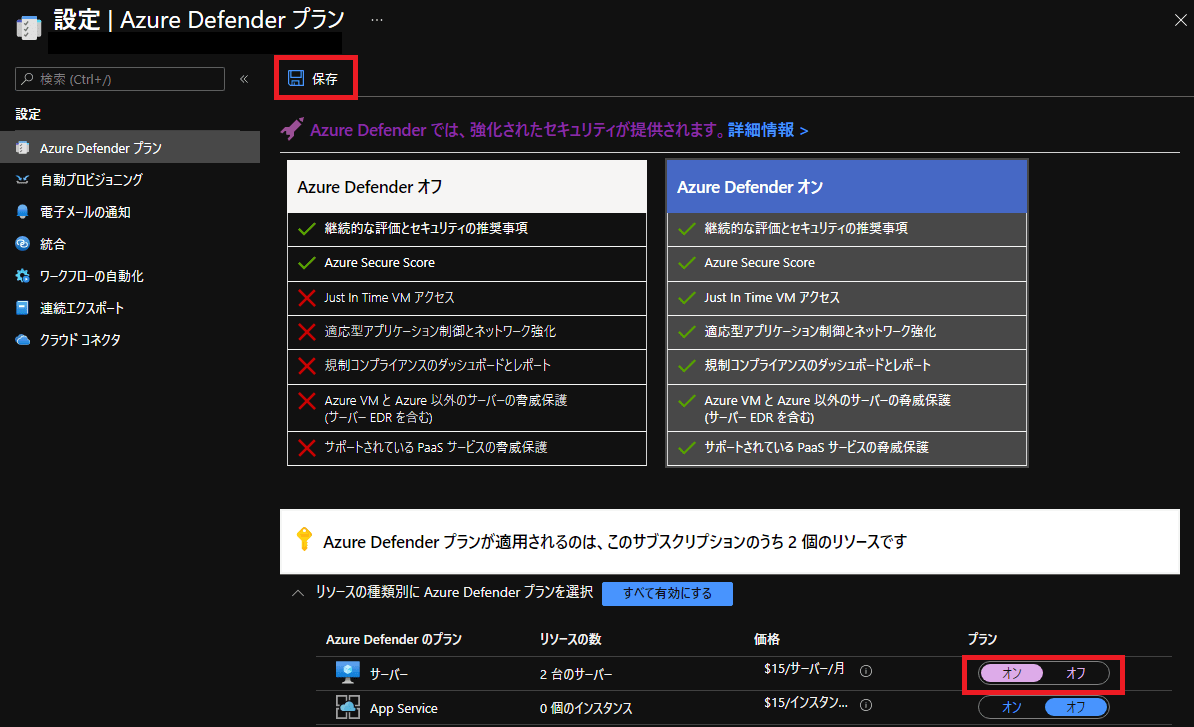Image resolution: width=1194 pixels, height=727 pixels.
Task: Click the info icon next to $15/インスタン price
Action: pyautogui.click(x=866, y=705)
